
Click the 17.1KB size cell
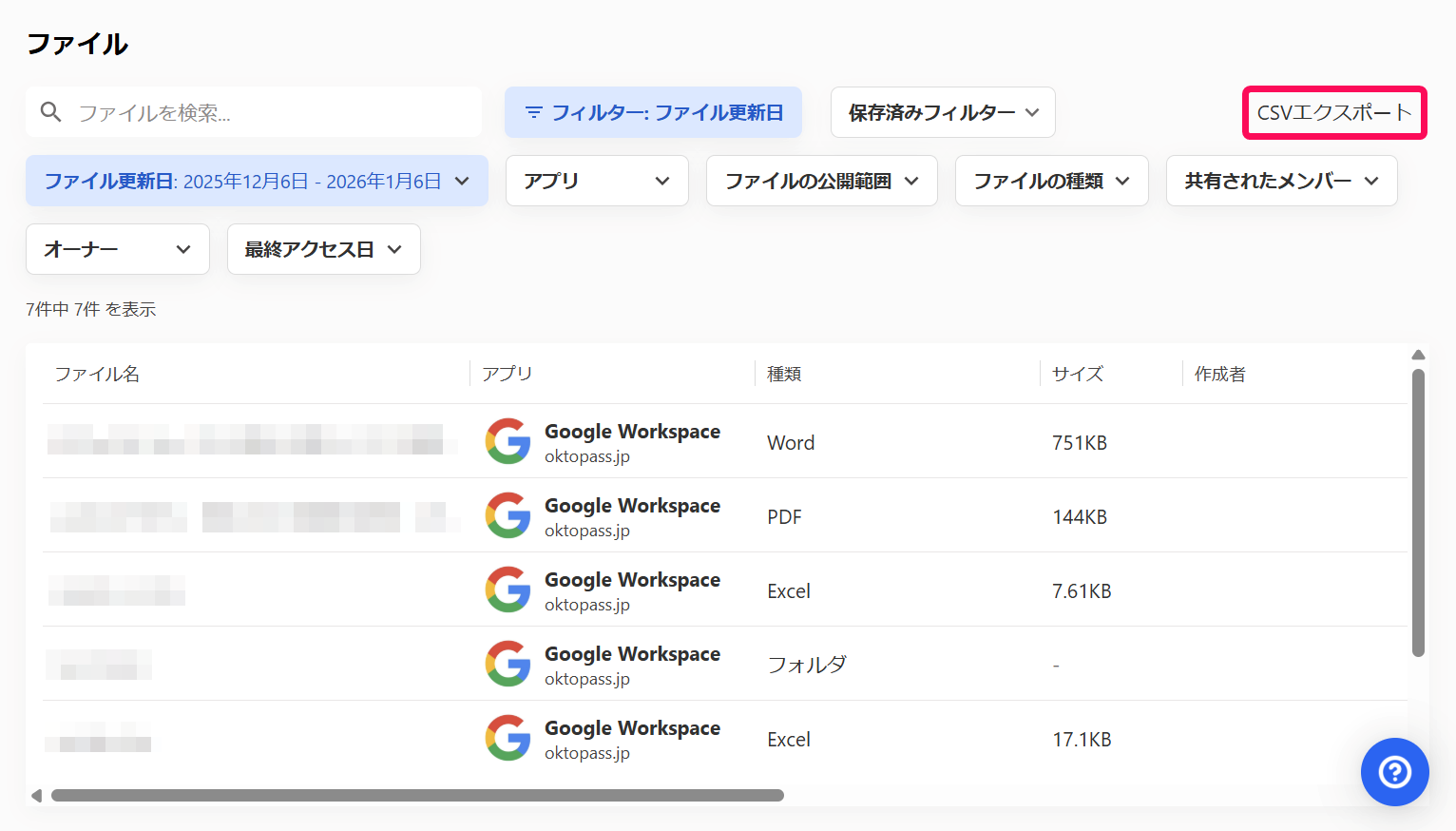tap(1082, 739)
